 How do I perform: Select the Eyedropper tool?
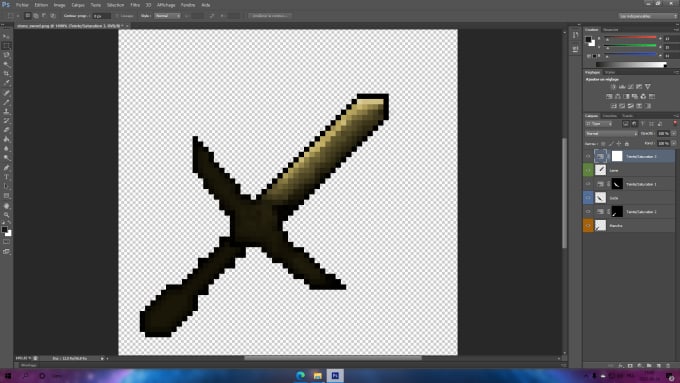coord(7,82)
